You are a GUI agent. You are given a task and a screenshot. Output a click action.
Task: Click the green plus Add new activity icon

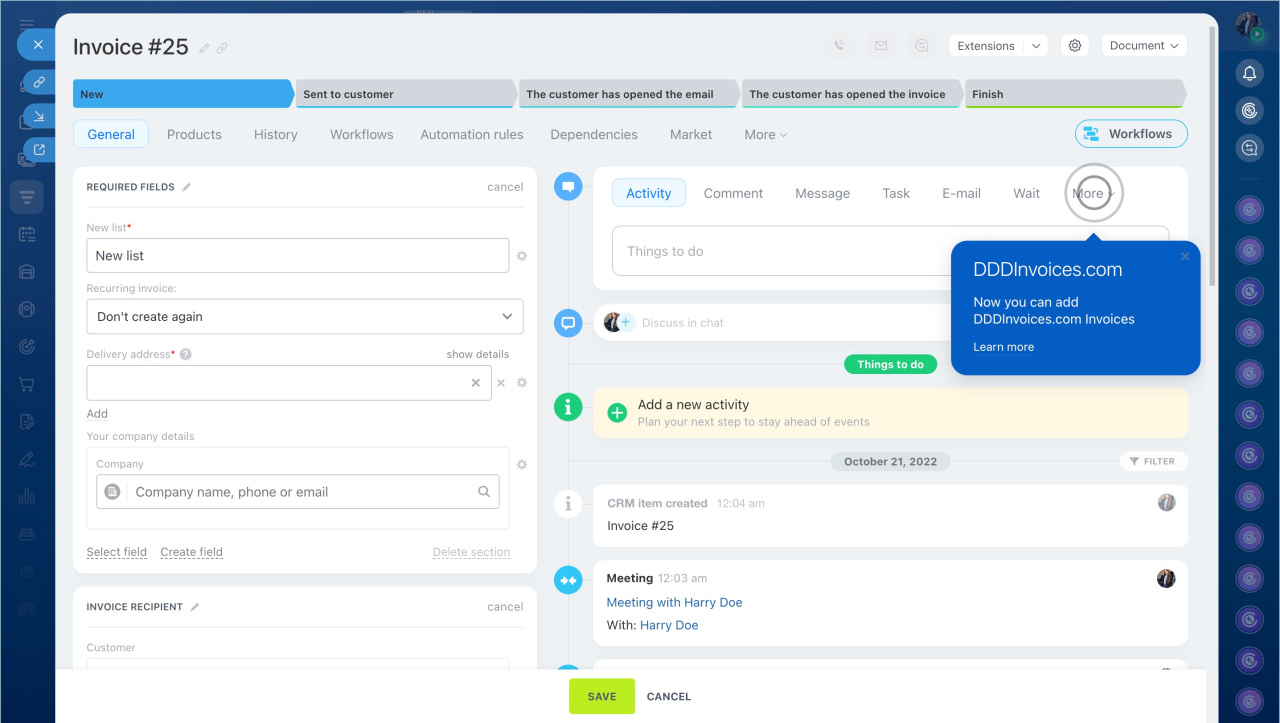click(618, 412)
